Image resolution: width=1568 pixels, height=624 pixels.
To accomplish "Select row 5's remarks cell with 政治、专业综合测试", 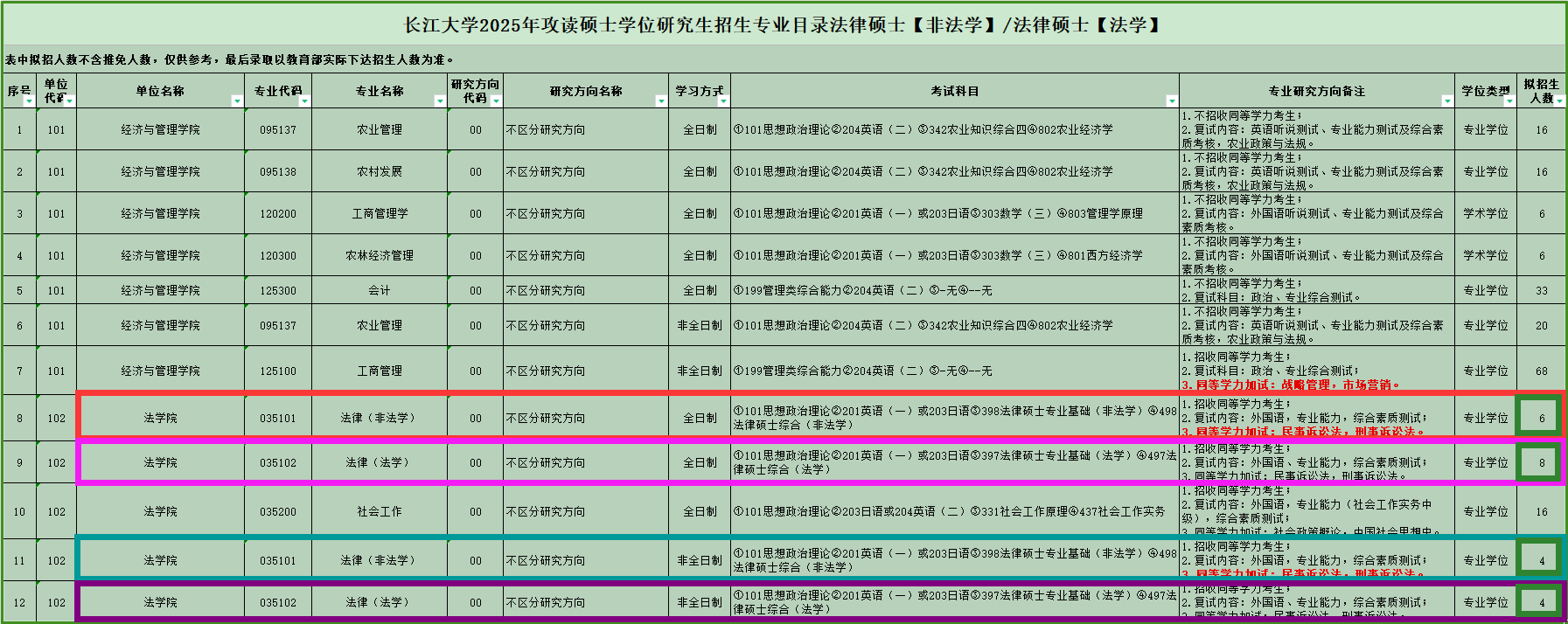I will pos(1317,290).
